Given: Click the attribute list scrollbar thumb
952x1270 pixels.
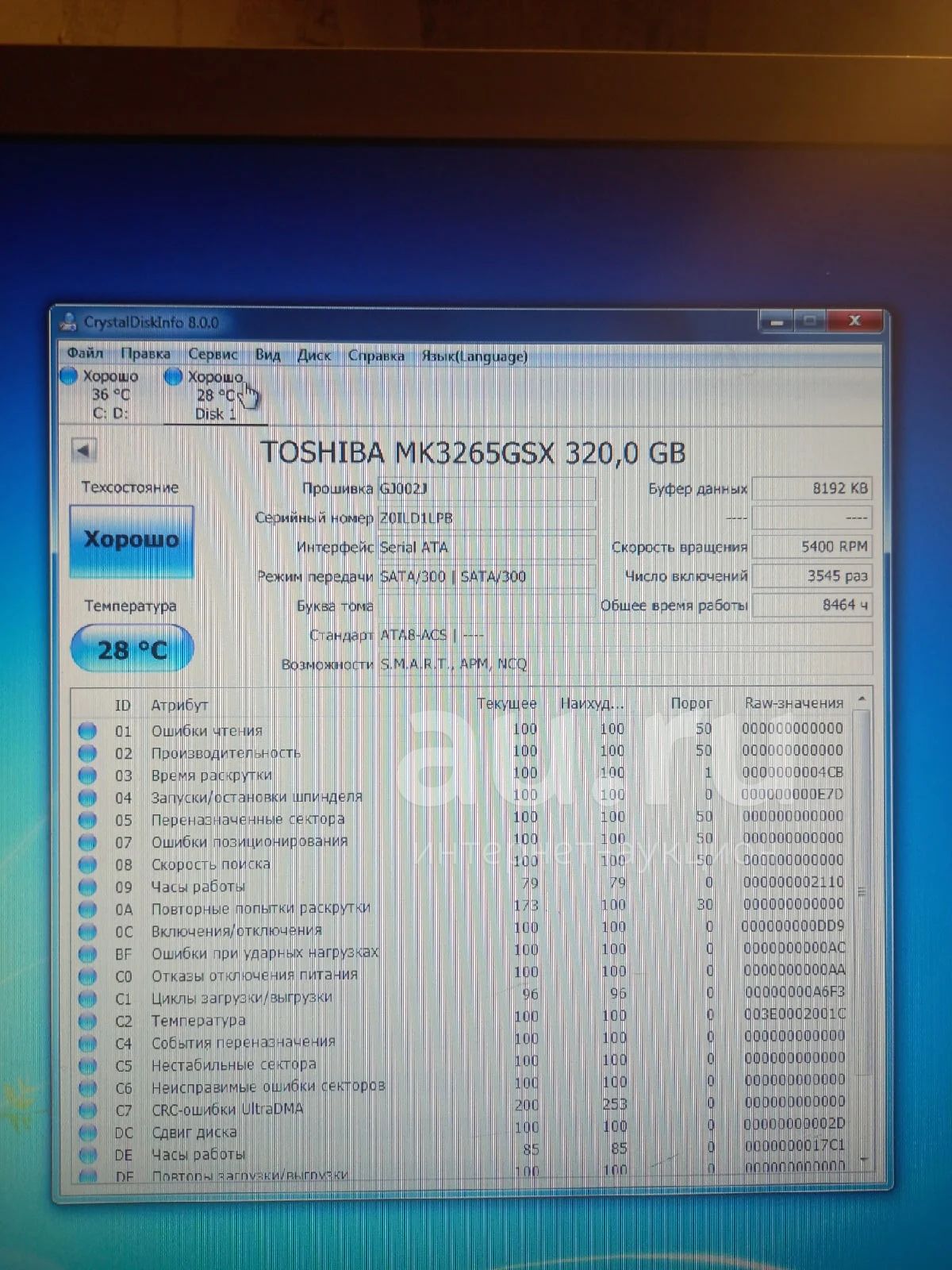Looking at the screenshot, I should tap(862, 891).
